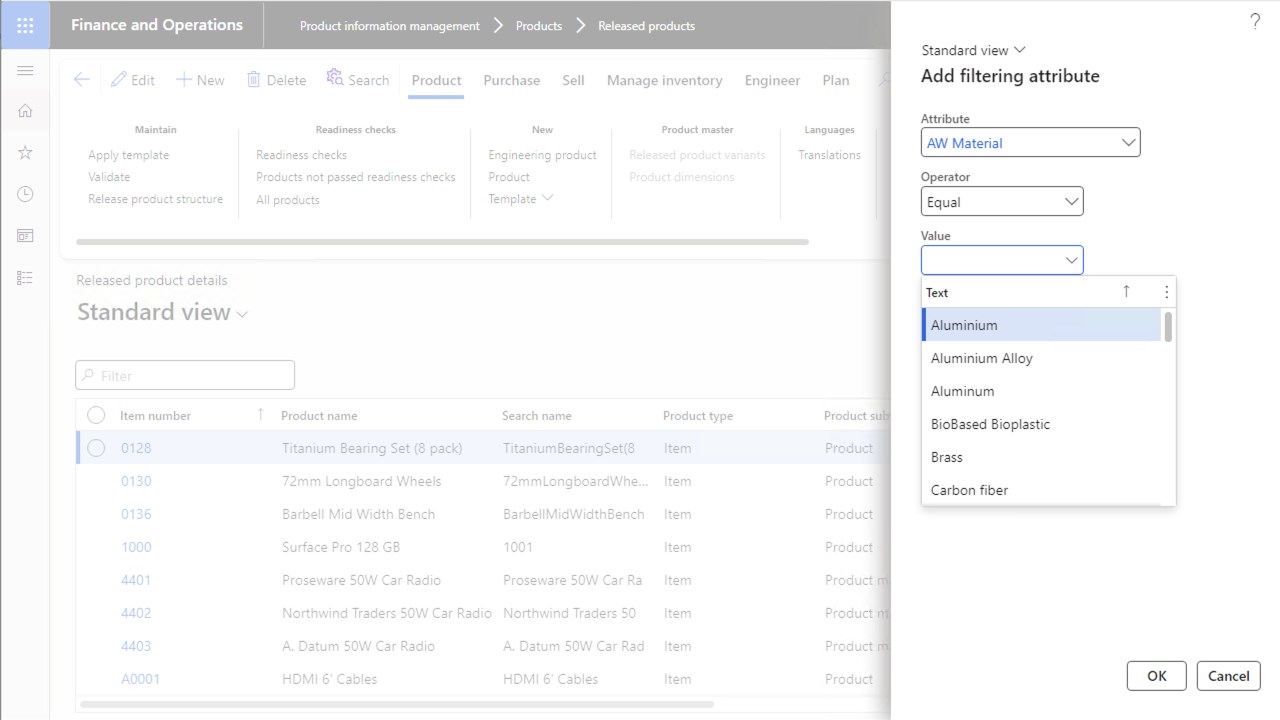Select the row 0128 radio circle
Screen dimensions: 1280x720
pyautogui.click(x=96, y=448)
